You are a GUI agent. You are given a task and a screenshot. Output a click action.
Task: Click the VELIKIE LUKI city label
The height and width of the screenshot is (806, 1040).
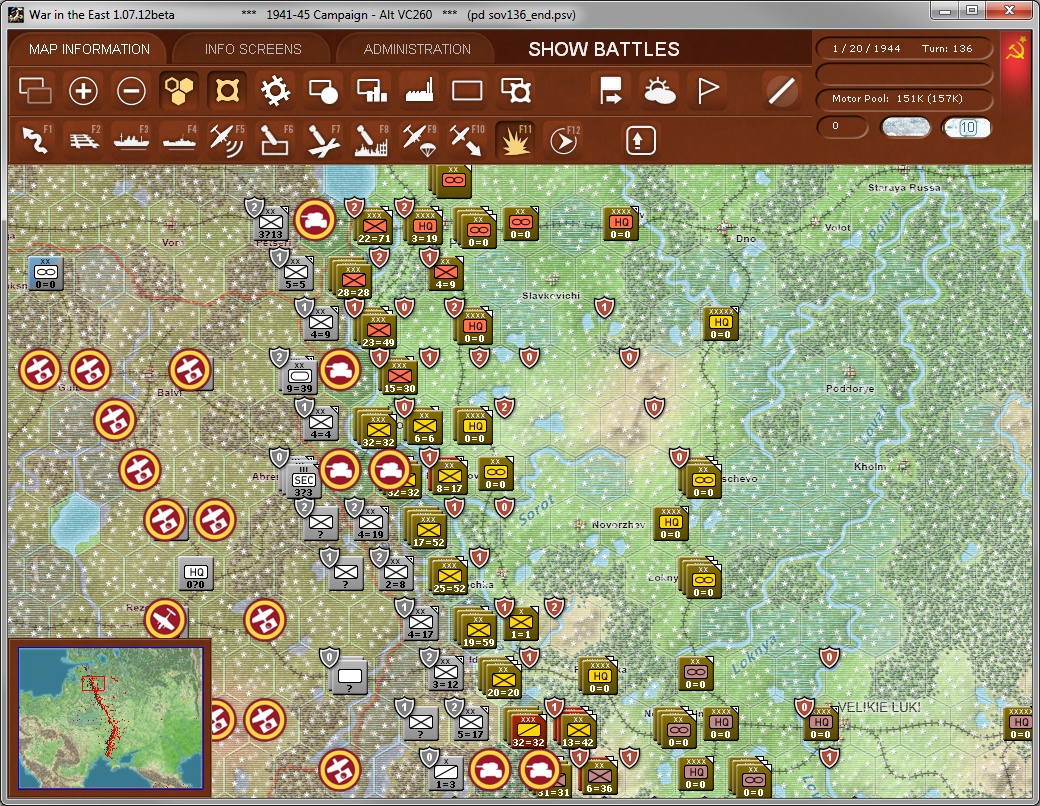[x=878, y=707]
